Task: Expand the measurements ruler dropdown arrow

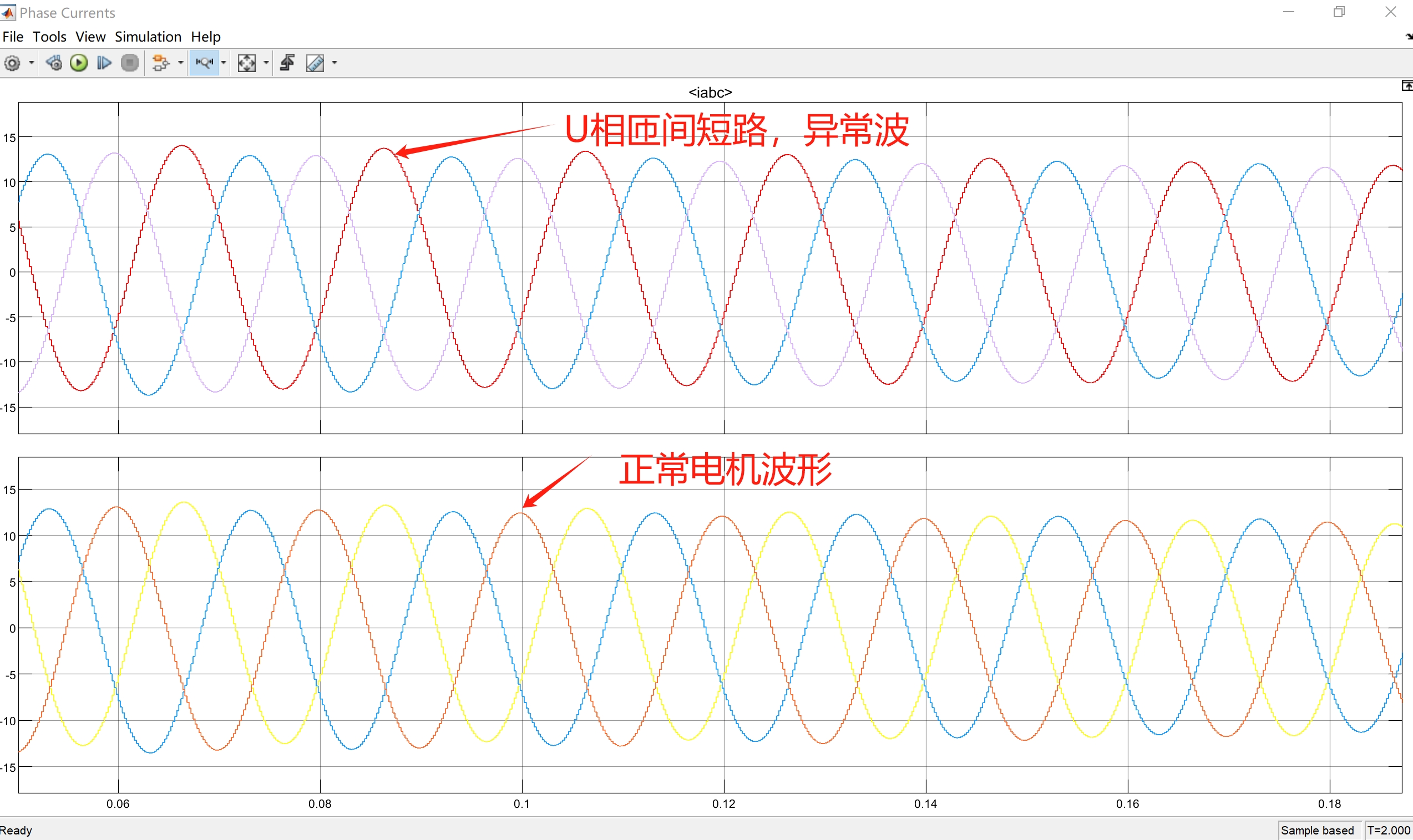Action: coord(334,63)
